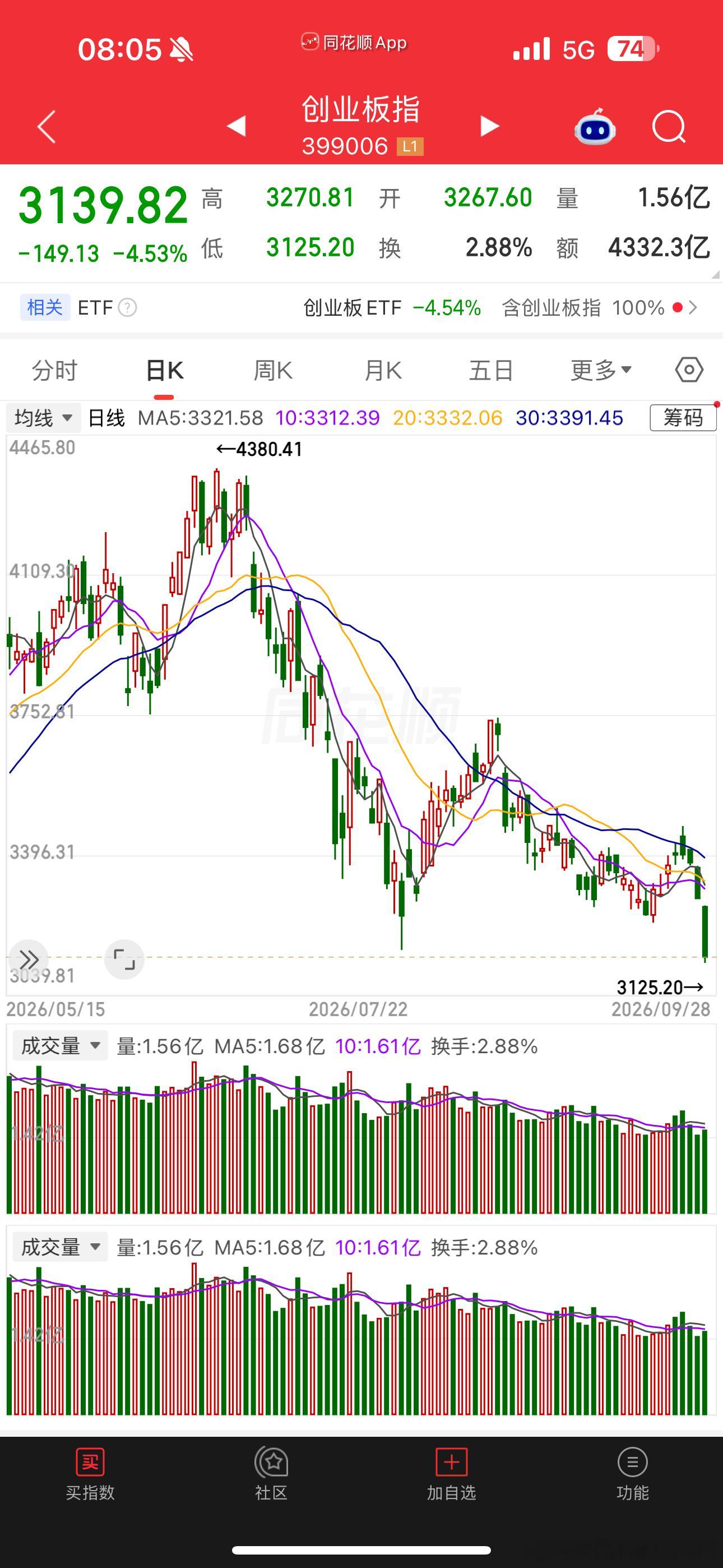Tap the 2026/07/22 date label
The width and height of the screenshot is (723, 1568).
(x=358, y=1010)
